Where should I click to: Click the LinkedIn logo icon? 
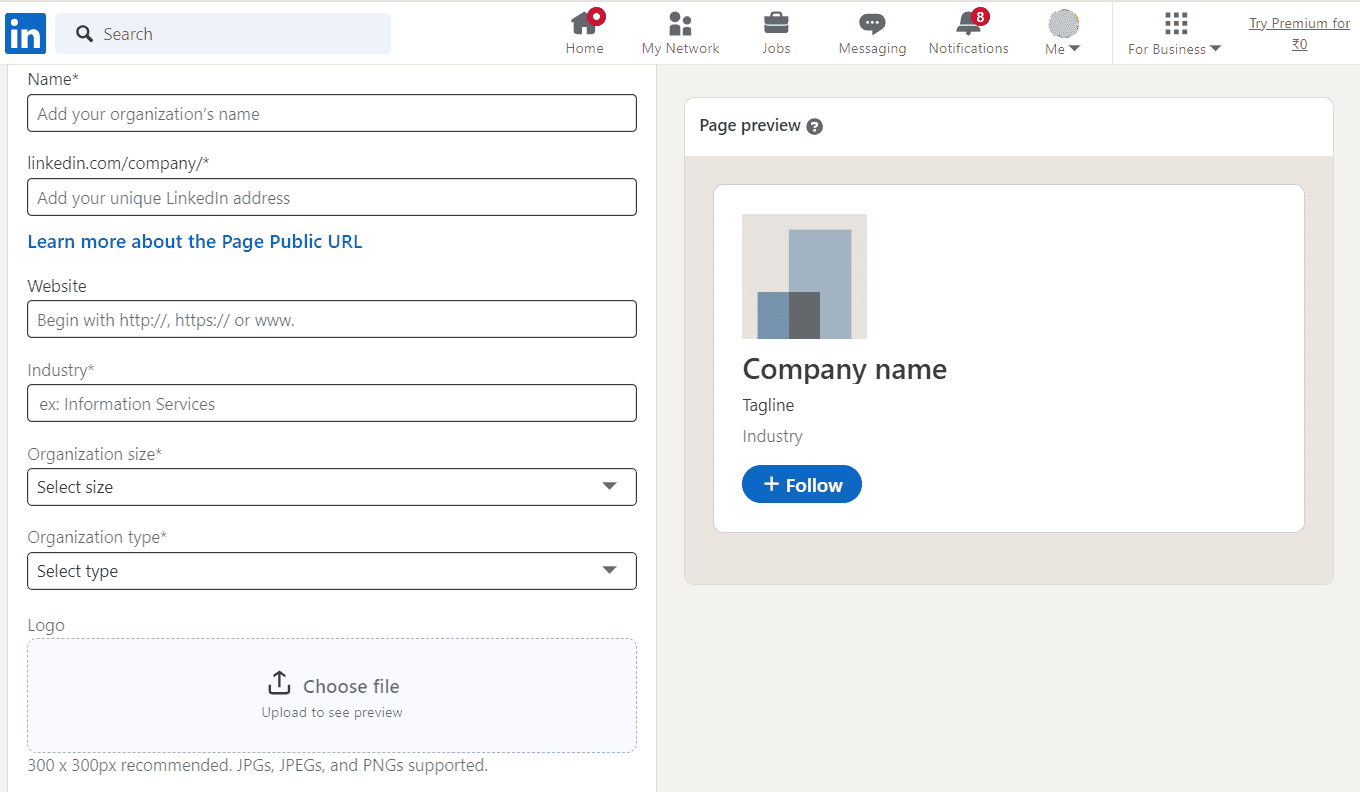click(25, 34)
